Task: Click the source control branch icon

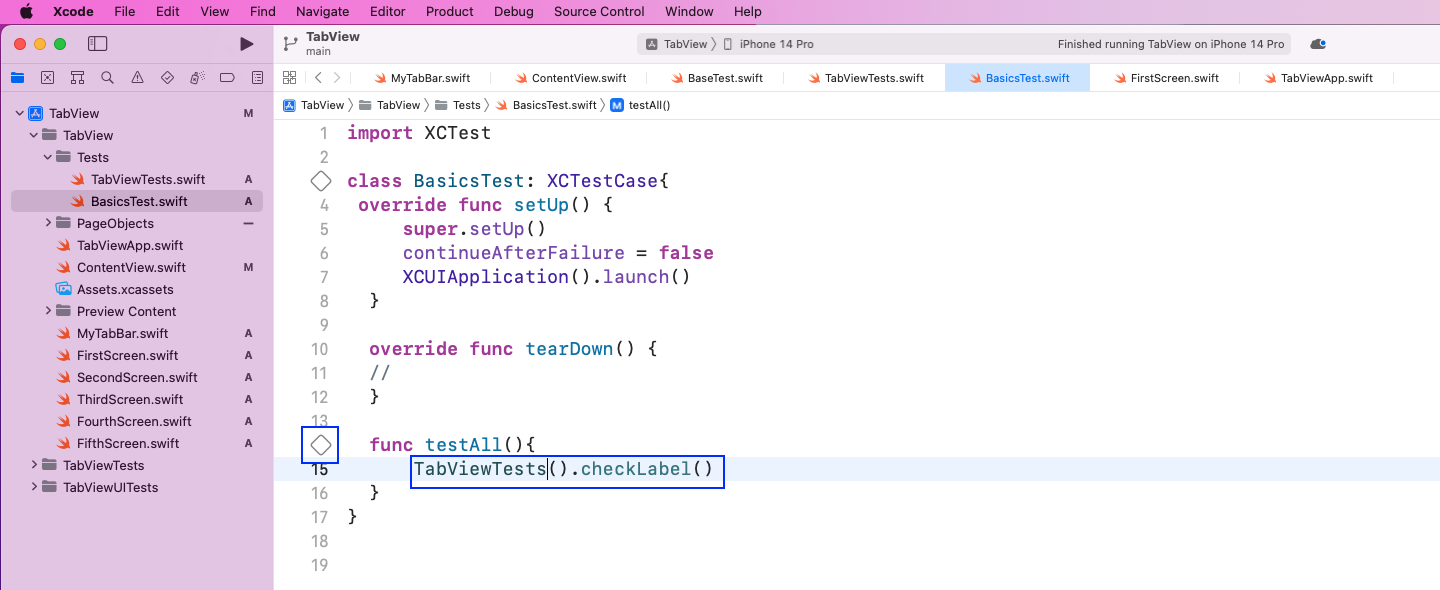Action: tap(290, 44)
